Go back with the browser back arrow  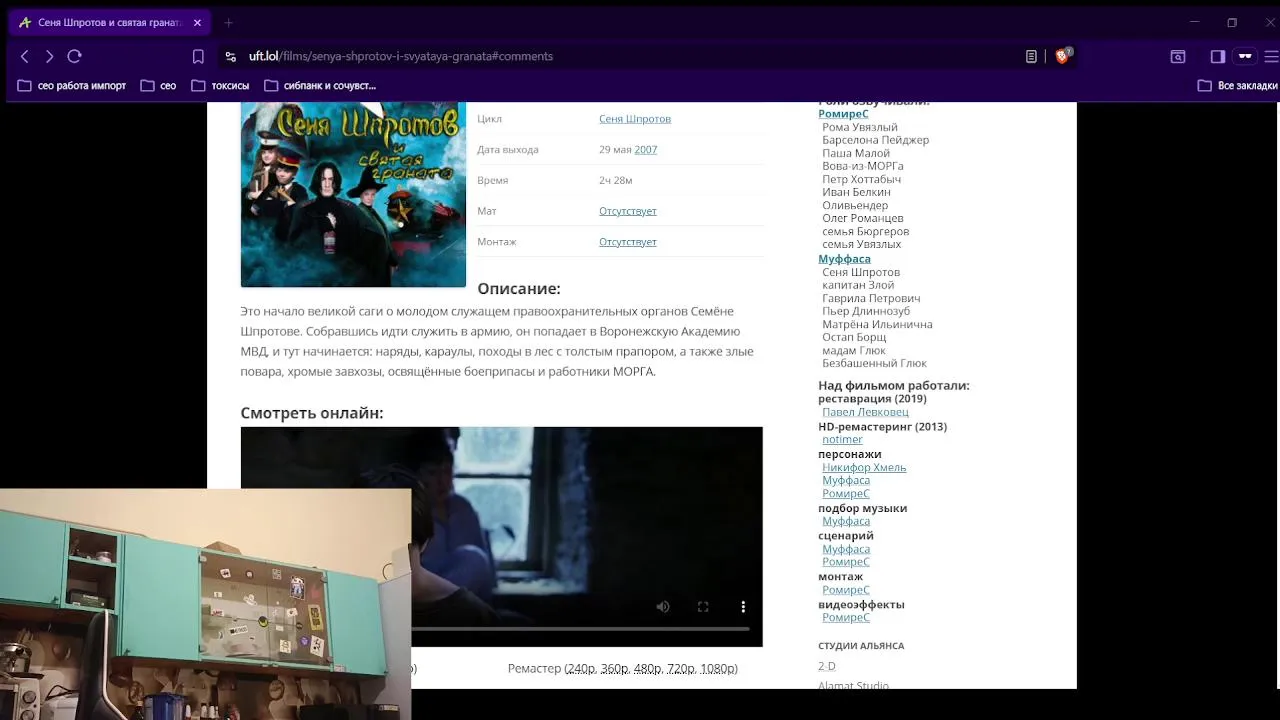tap(25, 57)
